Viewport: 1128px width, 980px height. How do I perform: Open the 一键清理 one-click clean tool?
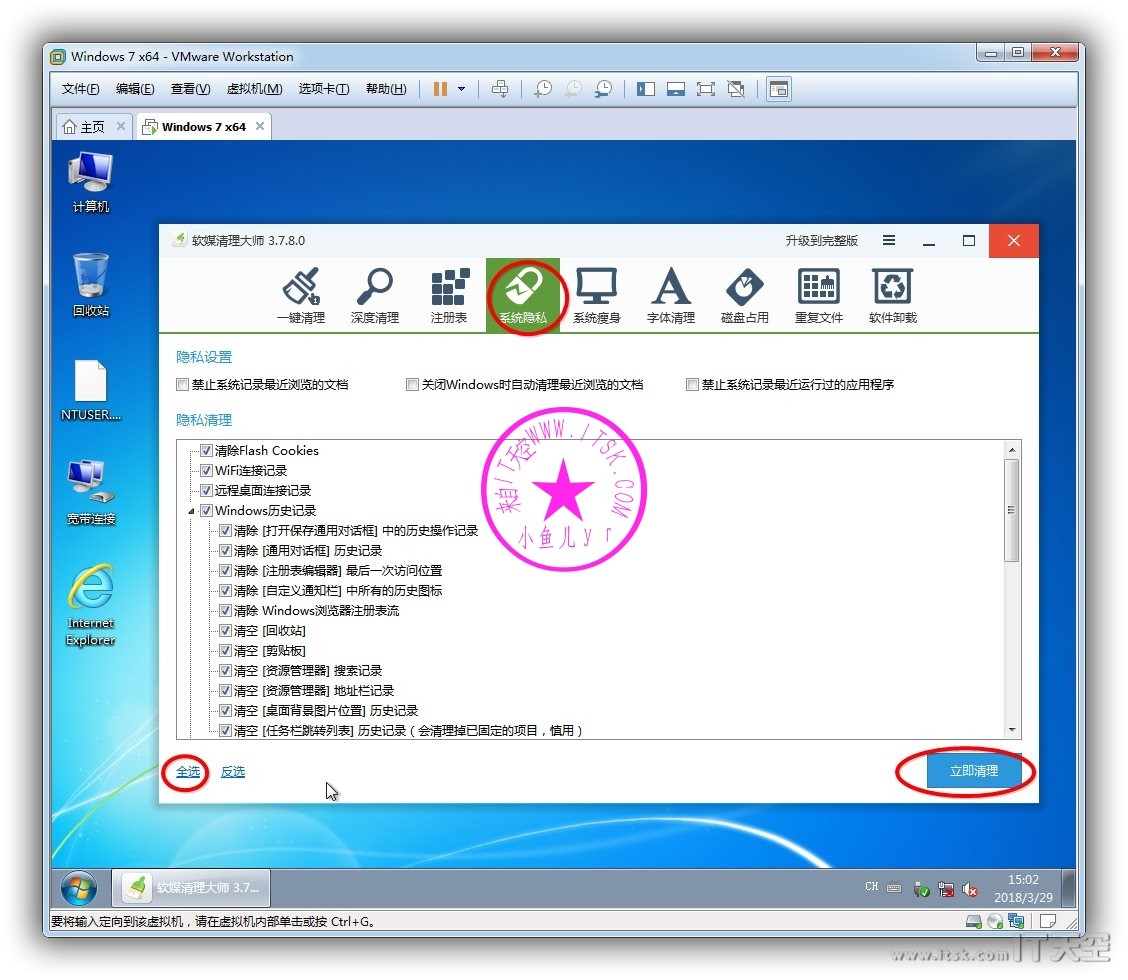pos(301,296)
